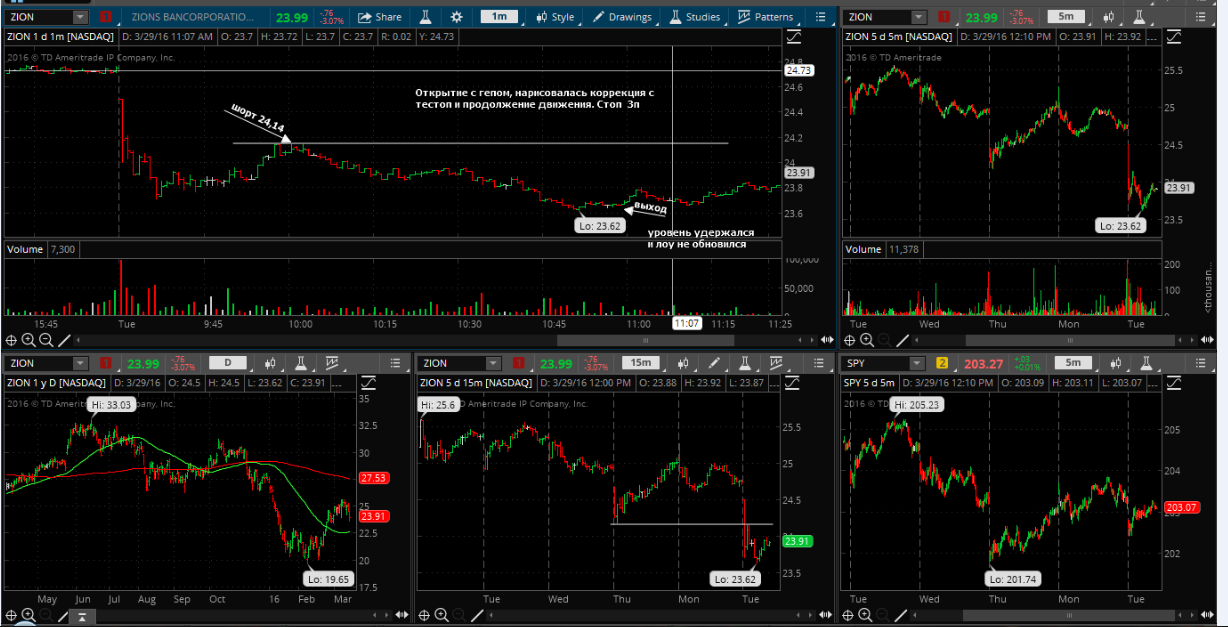Viewport: 1228px width, 627px height.
Task: Toggle the yellow link number 2 on SPY chart
Action: click(941, 363)
